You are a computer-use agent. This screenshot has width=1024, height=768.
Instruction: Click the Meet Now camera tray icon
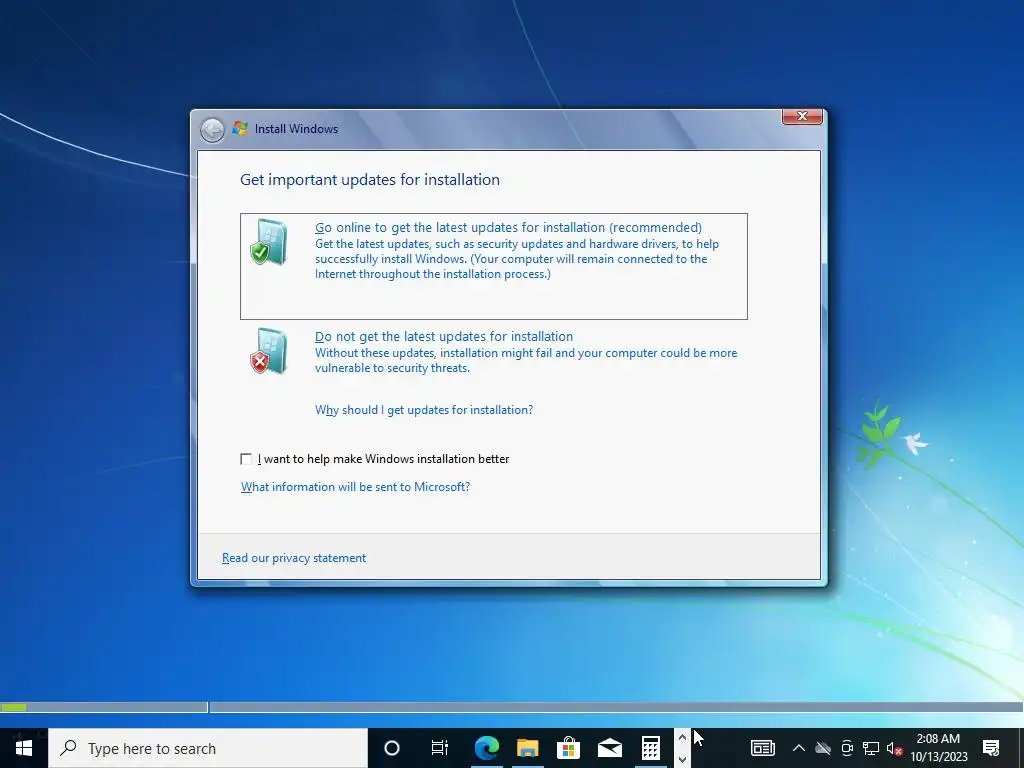click(847, 748)
